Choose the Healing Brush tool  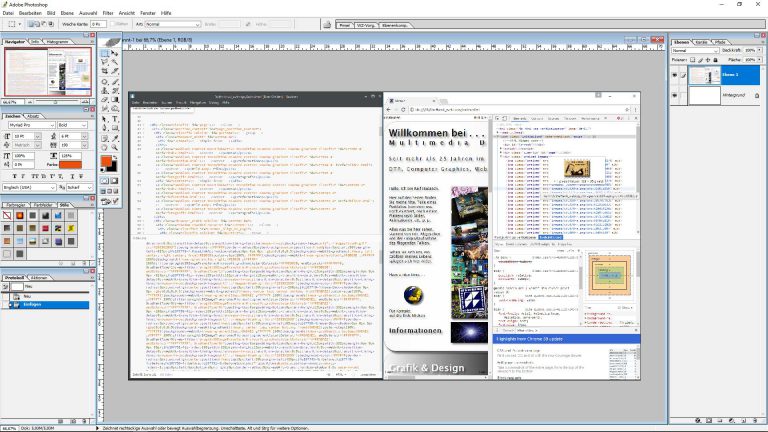104,81
